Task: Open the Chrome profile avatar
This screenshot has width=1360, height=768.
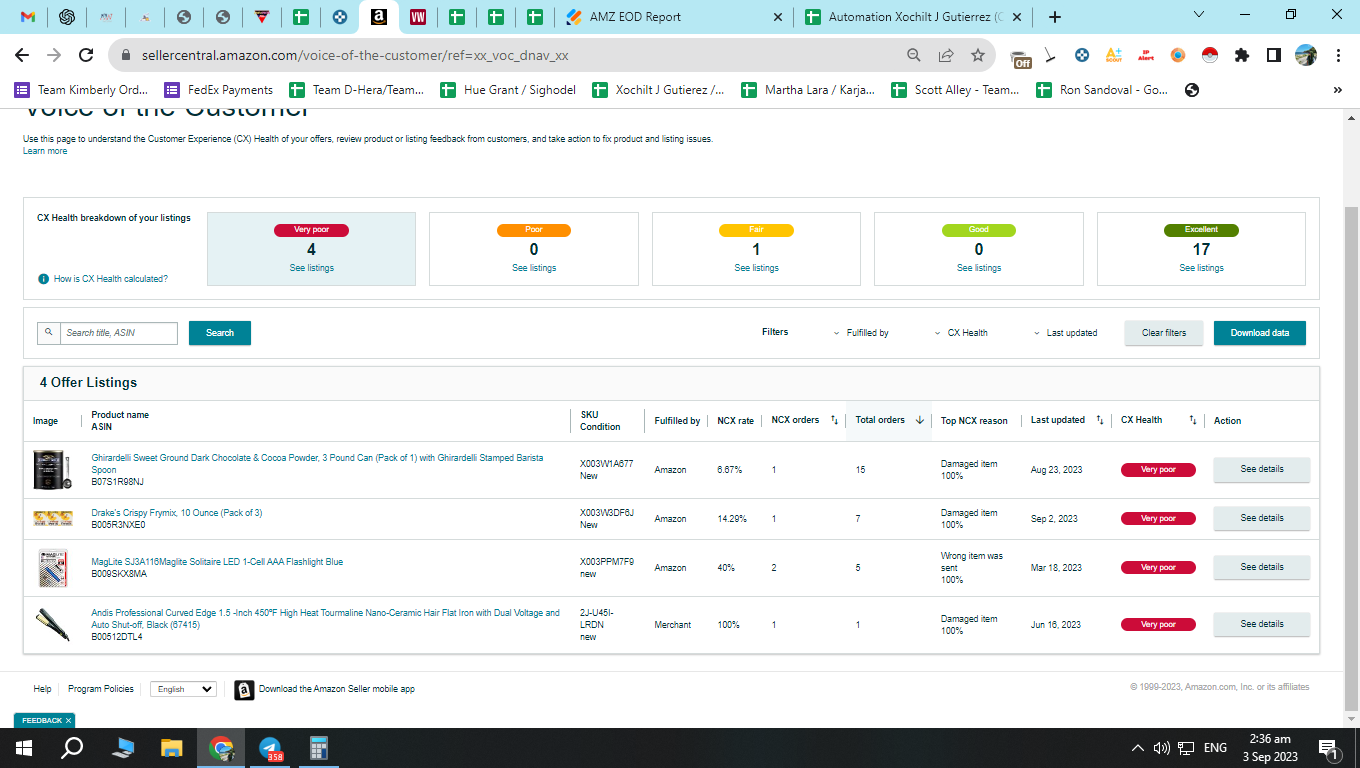Action: coord(1306,55)
